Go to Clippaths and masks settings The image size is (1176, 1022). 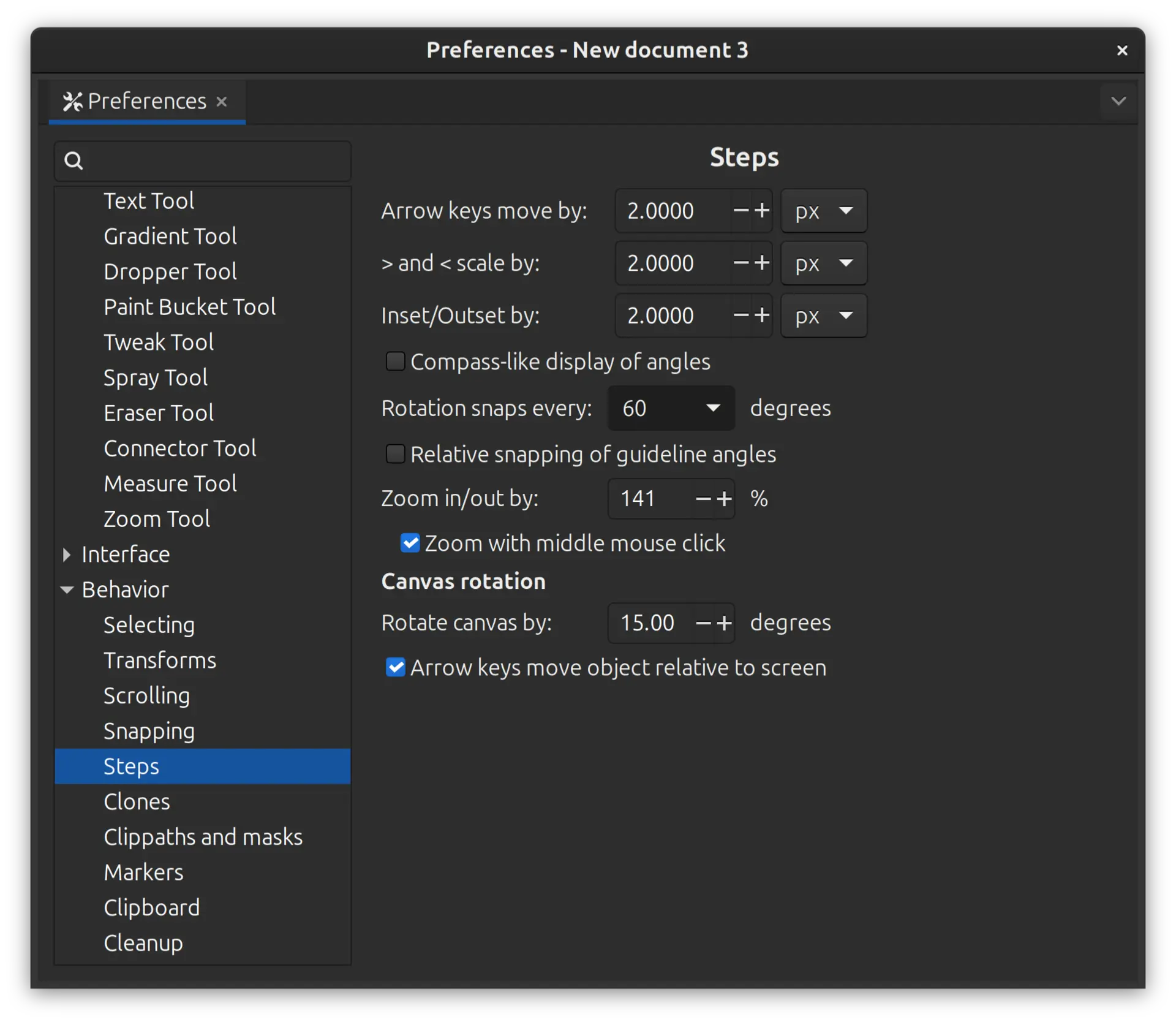pyautogui.click(x=203, y=837)
